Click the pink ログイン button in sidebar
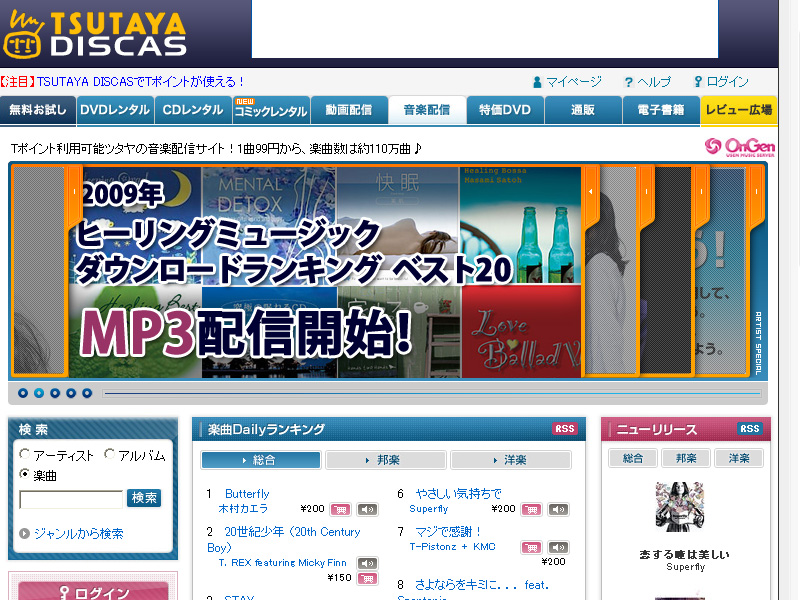800x600 pixels. point(93,591)
